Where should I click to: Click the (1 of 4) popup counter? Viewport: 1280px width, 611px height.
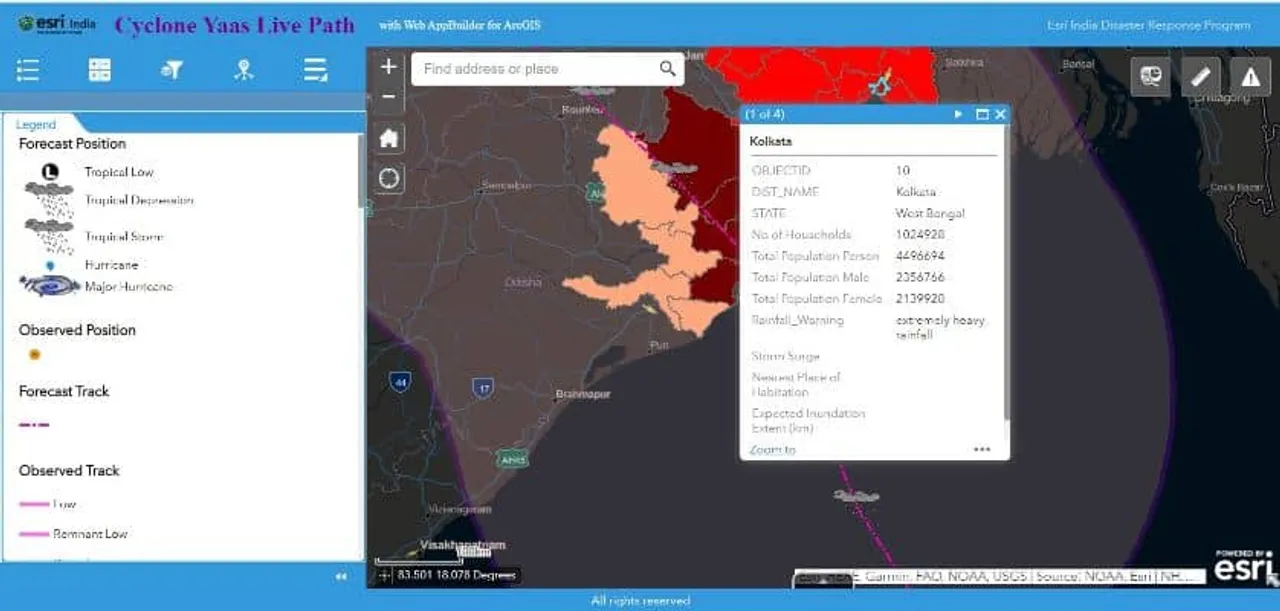tap(765, 115)
